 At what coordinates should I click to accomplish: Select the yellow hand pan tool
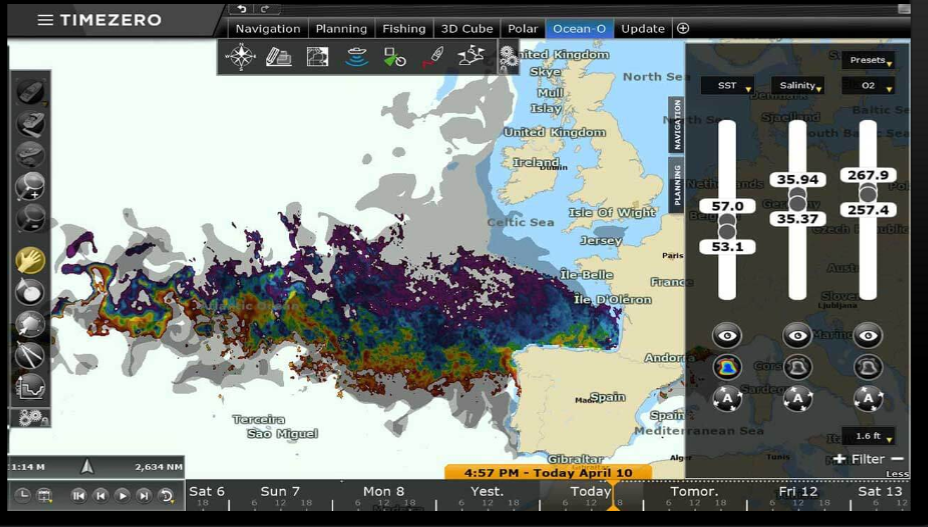coord(30,260)
